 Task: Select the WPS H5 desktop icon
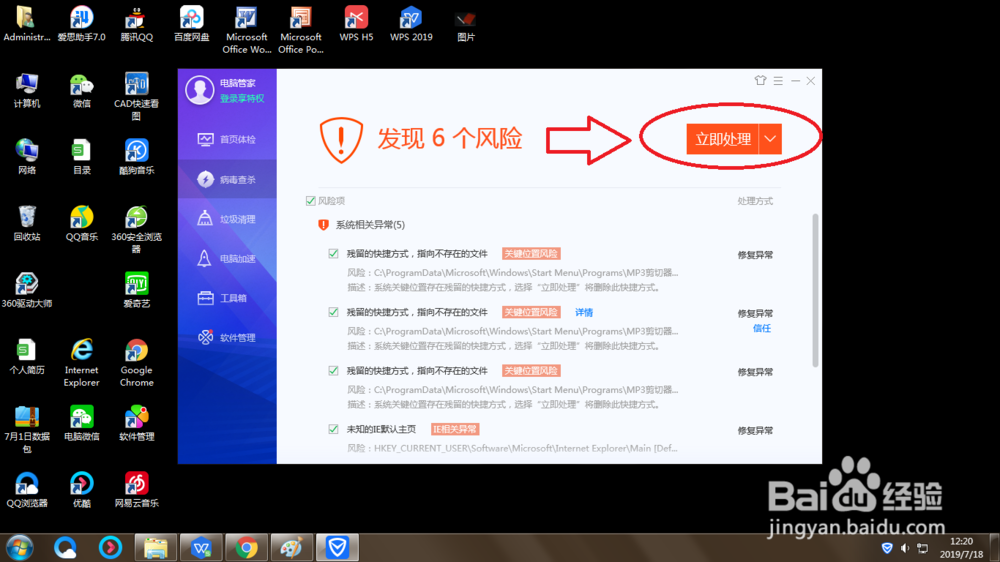pos(356,24)
